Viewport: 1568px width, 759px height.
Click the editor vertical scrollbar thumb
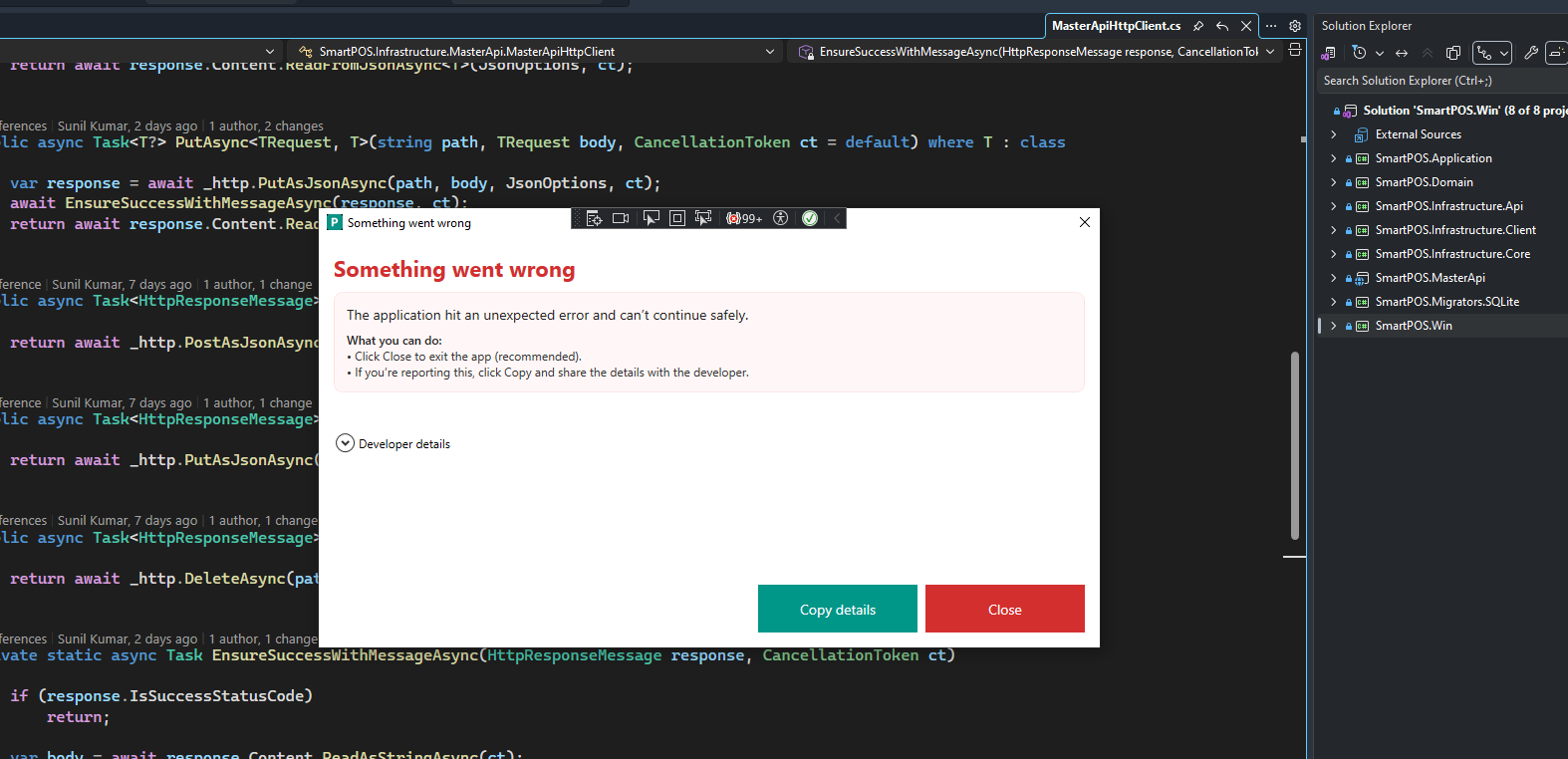click(1295, 445)
